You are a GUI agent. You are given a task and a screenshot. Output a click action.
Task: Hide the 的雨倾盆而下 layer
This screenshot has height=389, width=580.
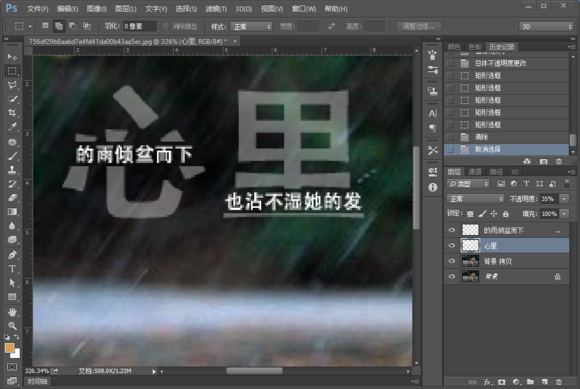[x=452, y=230]
